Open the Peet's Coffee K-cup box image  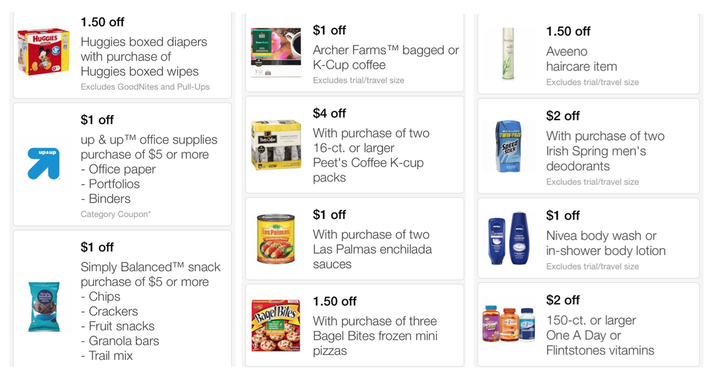coord(276,145)
